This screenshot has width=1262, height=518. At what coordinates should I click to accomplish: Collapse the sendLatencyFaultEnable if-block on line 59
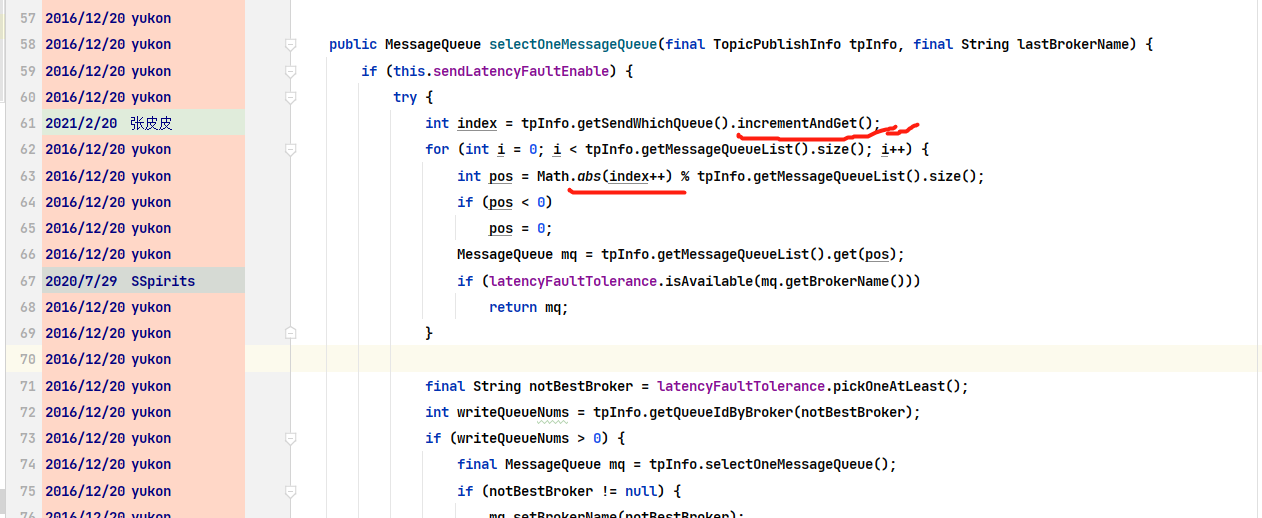point(290,71)
